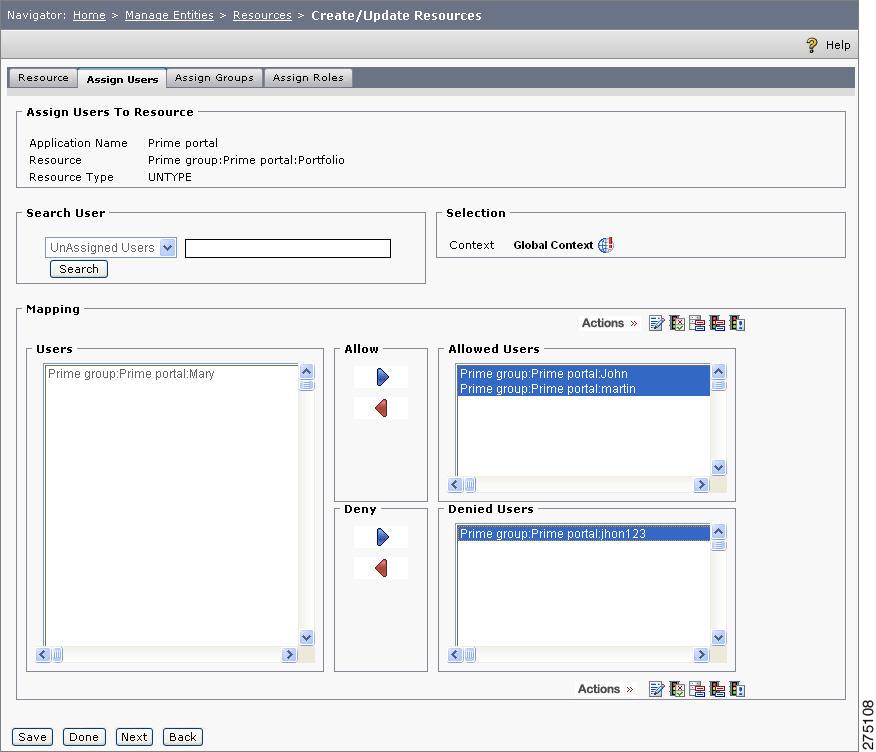Click the Users list scroll left arrow
This screenshot has width=876, height=752.
click(43, 655)
